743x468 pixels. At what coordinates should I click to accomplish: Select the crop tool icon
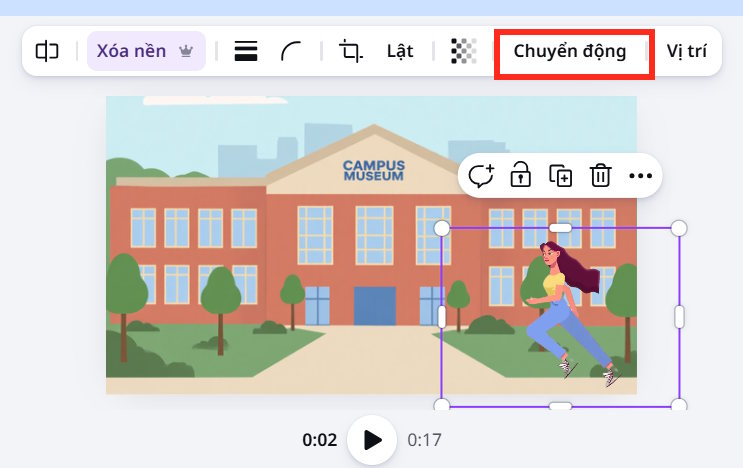(x=351, y=51)
